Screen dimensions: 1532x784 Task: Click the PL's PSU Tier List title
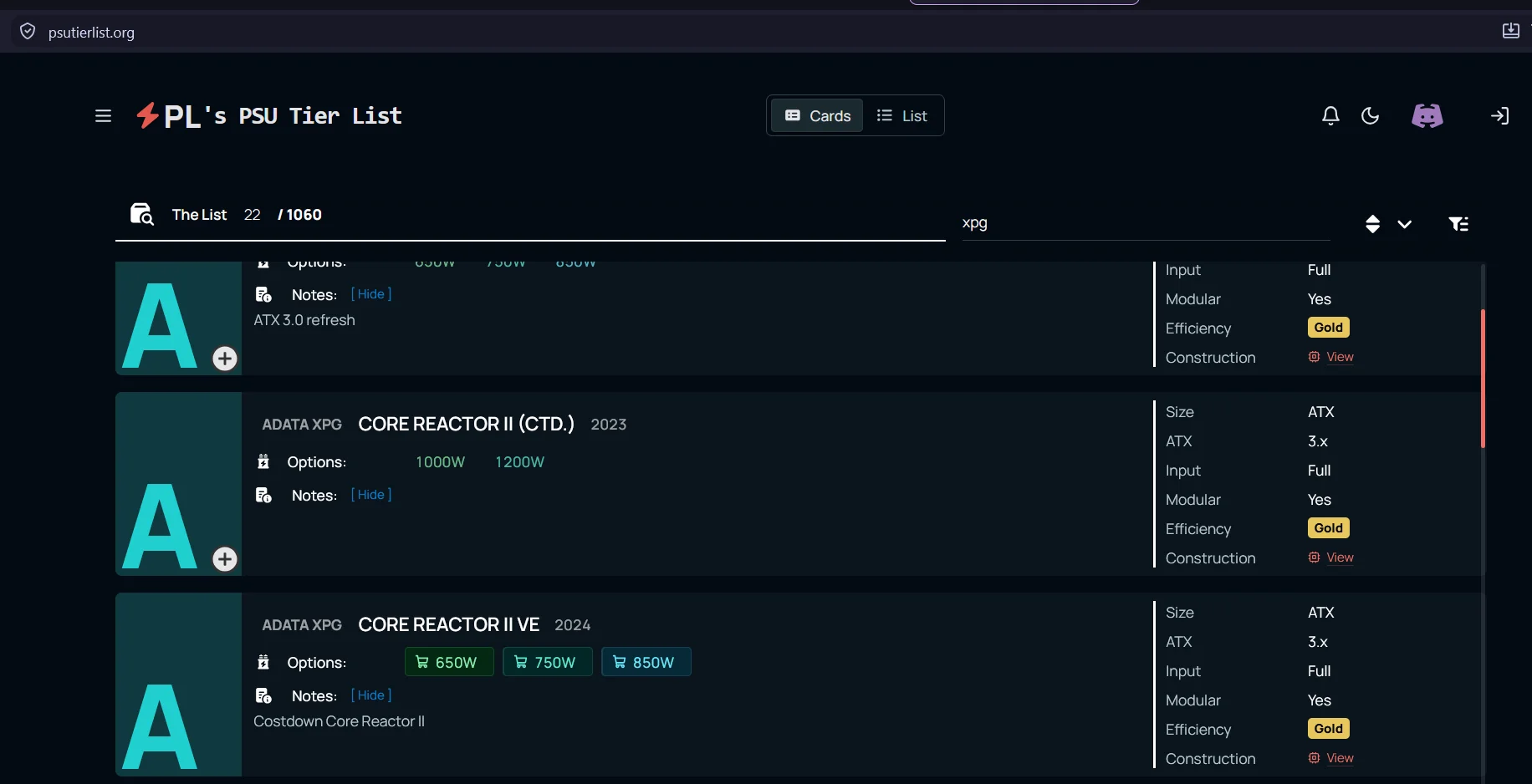pos(283,116)
